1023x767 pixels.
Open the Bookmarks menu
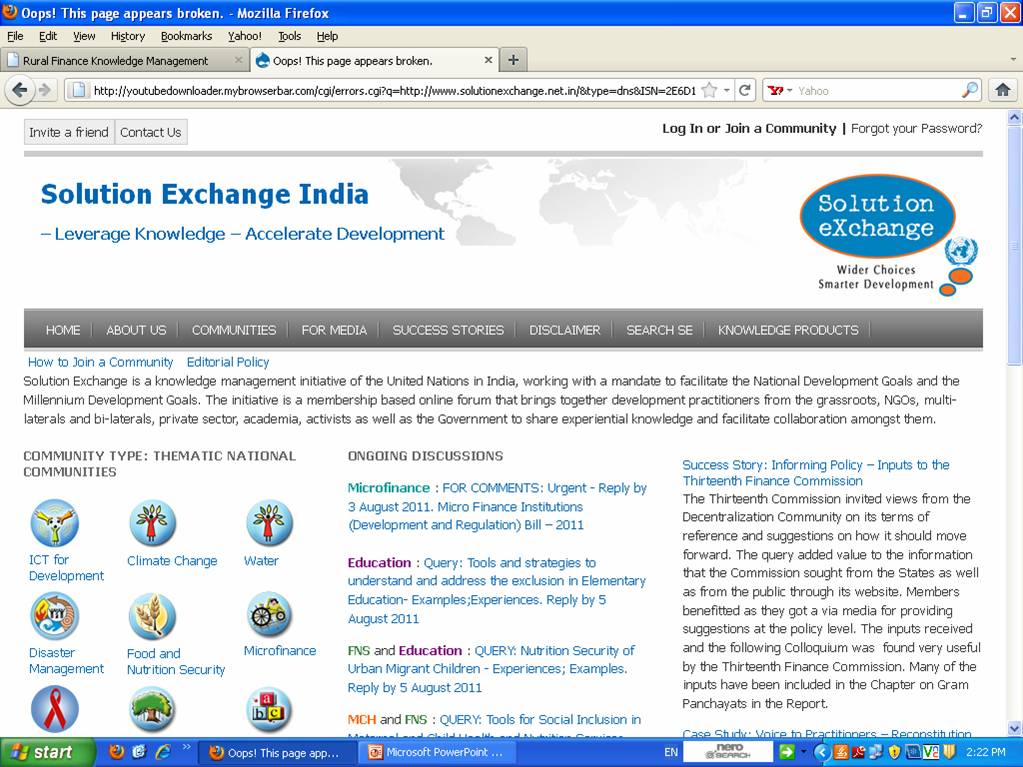(187, 36)
